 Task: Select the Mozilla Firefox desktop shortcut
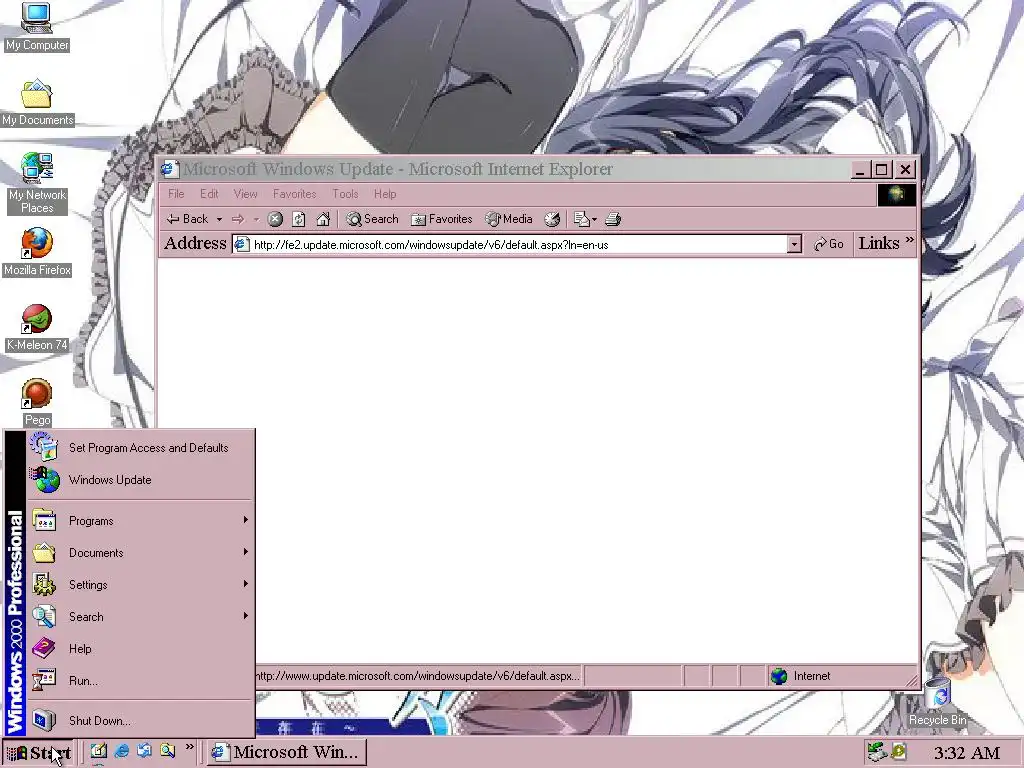pos(37,252)
